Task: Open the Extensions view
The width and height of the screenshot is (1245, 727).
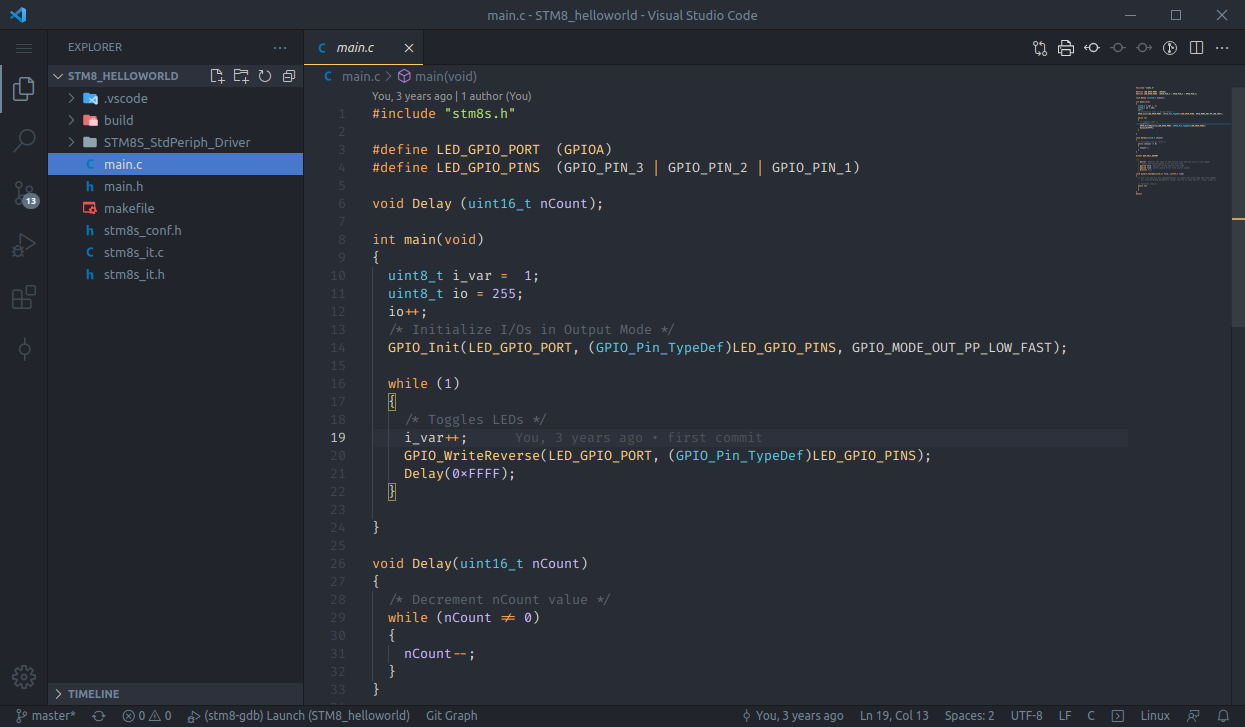Action: coord(24,297)
